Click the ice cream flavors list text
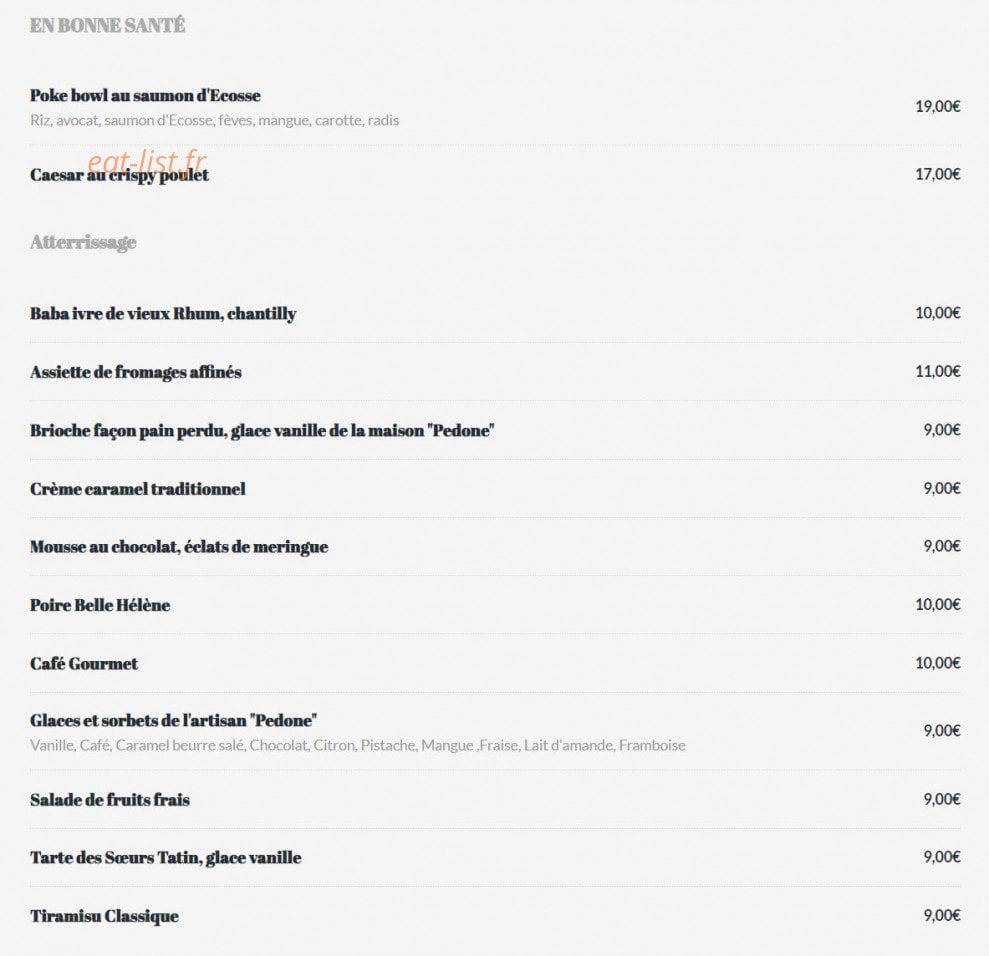Image resolution: width=989 pixels, height=956 pixels. [358, 745]
